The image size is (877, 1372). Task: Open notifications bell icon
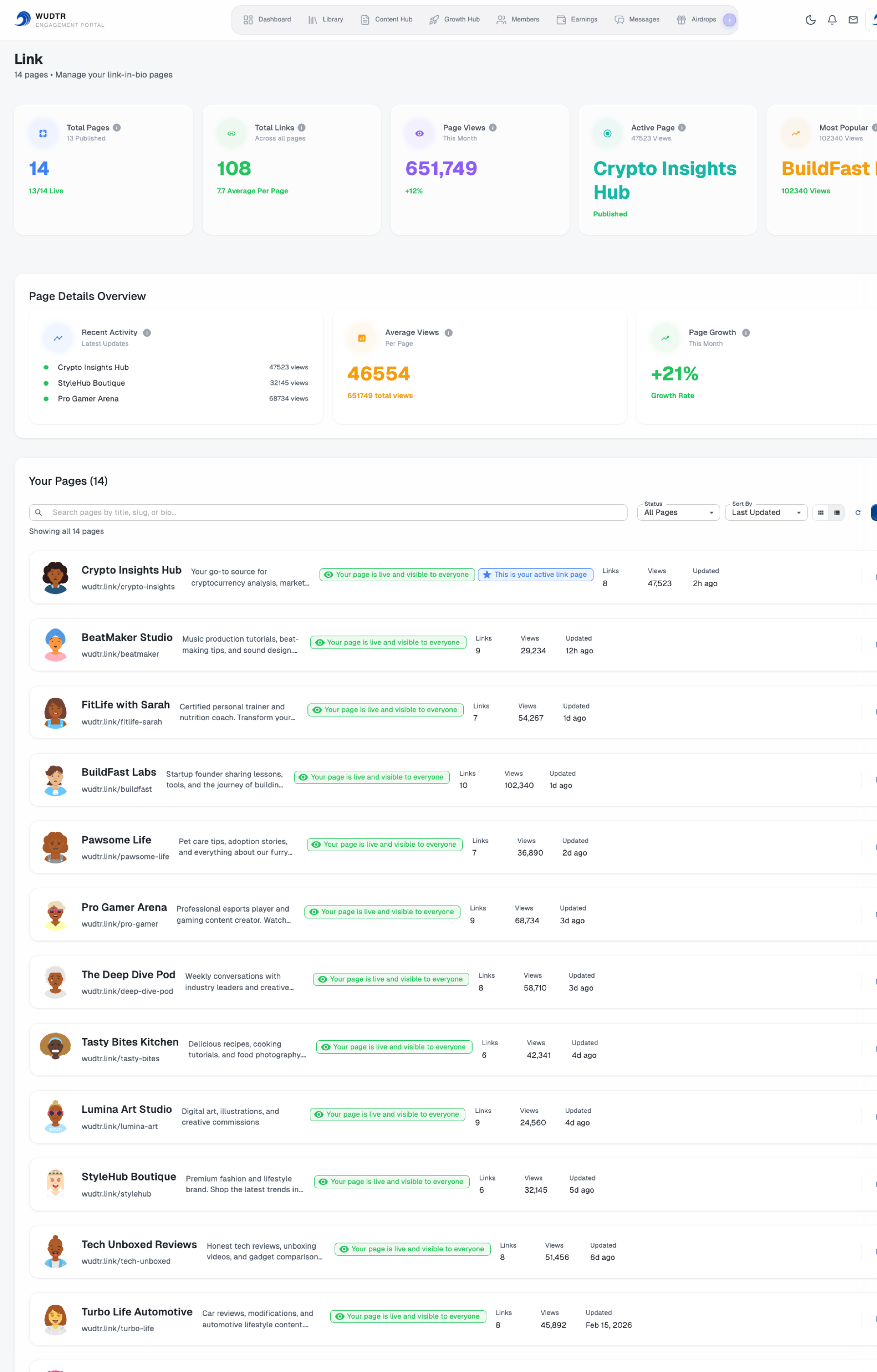point(832,20)
